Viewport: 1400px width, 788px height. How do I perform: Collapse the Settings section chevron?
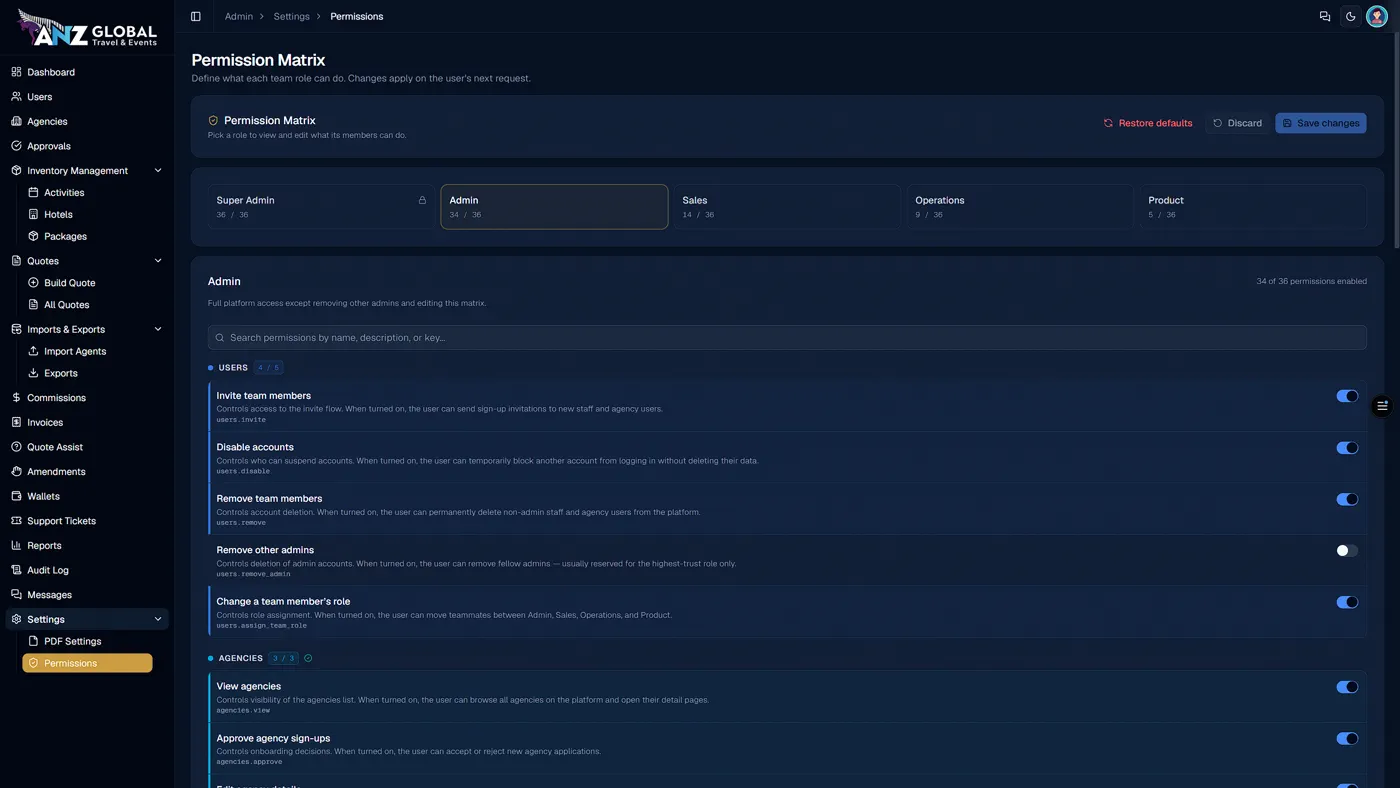point(158,619)
